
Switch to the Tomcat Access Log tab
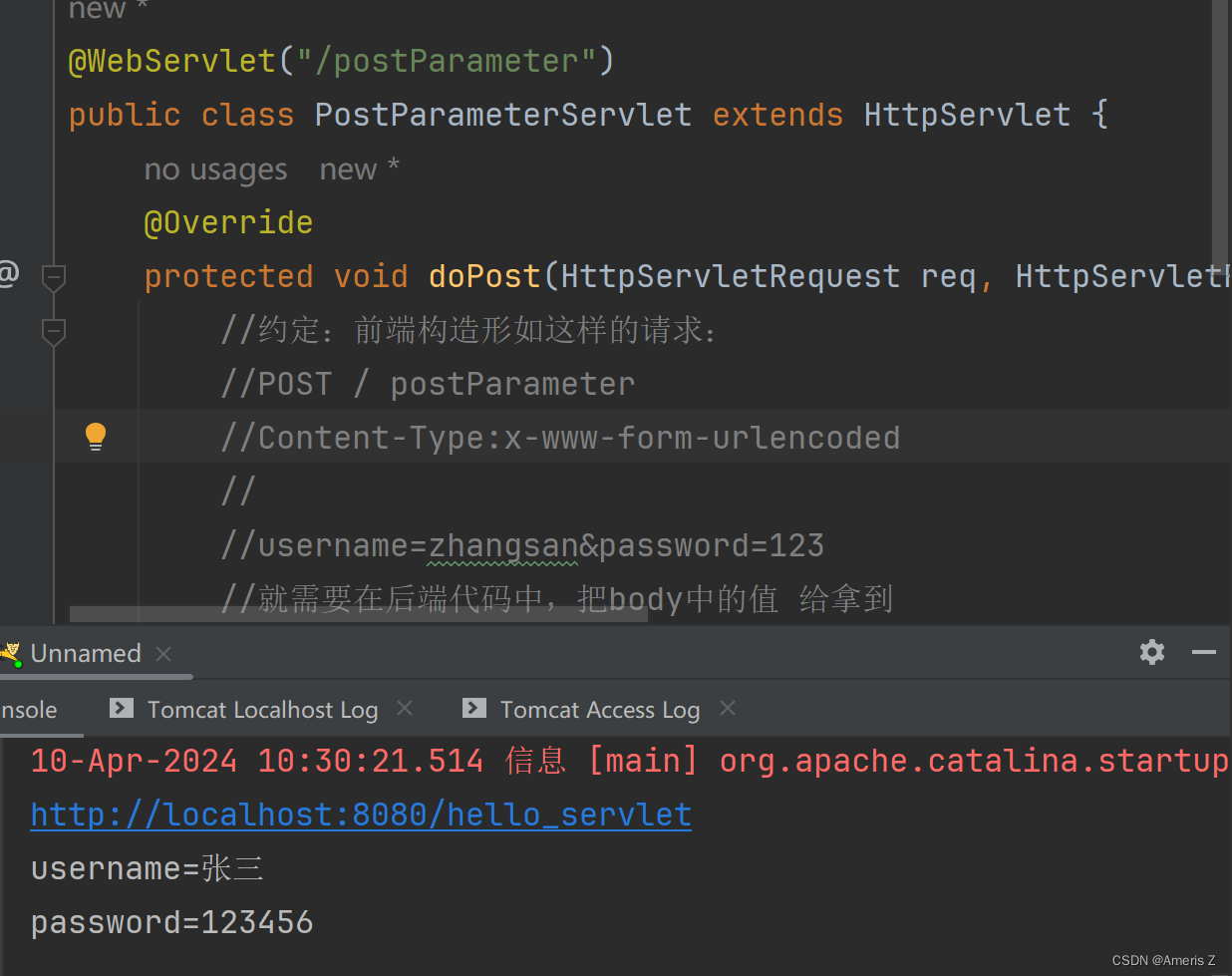coord(599,709)
